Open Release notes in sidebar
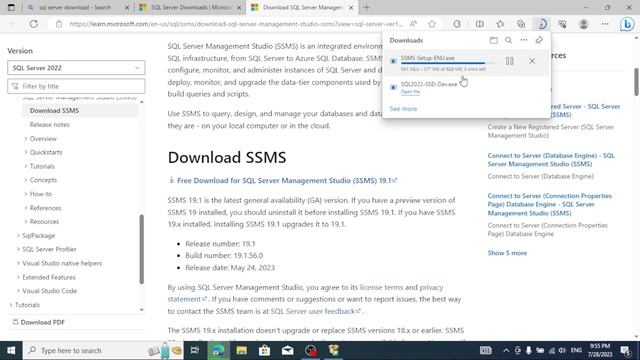The image size is (640, 360). 49,124
